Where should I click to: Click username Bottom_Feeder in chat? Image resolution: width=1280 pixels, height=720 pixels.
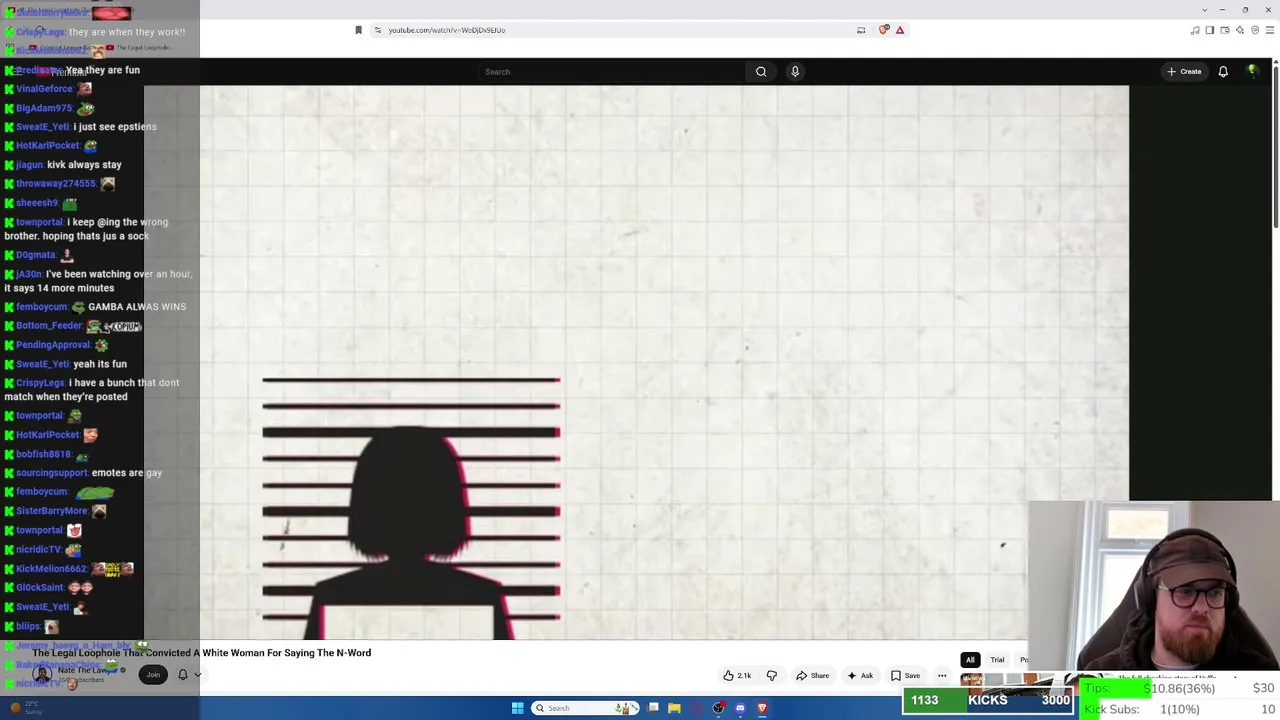pos(49,326)
